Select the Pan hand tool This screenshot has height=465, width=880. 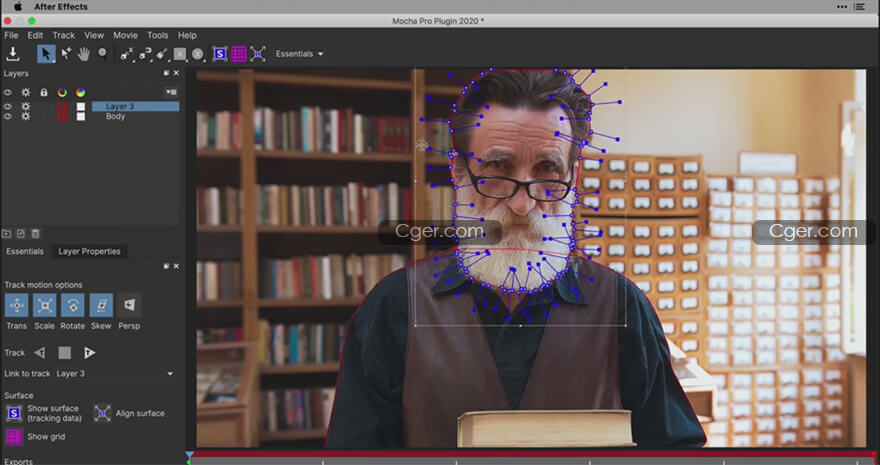click(84, 54)
